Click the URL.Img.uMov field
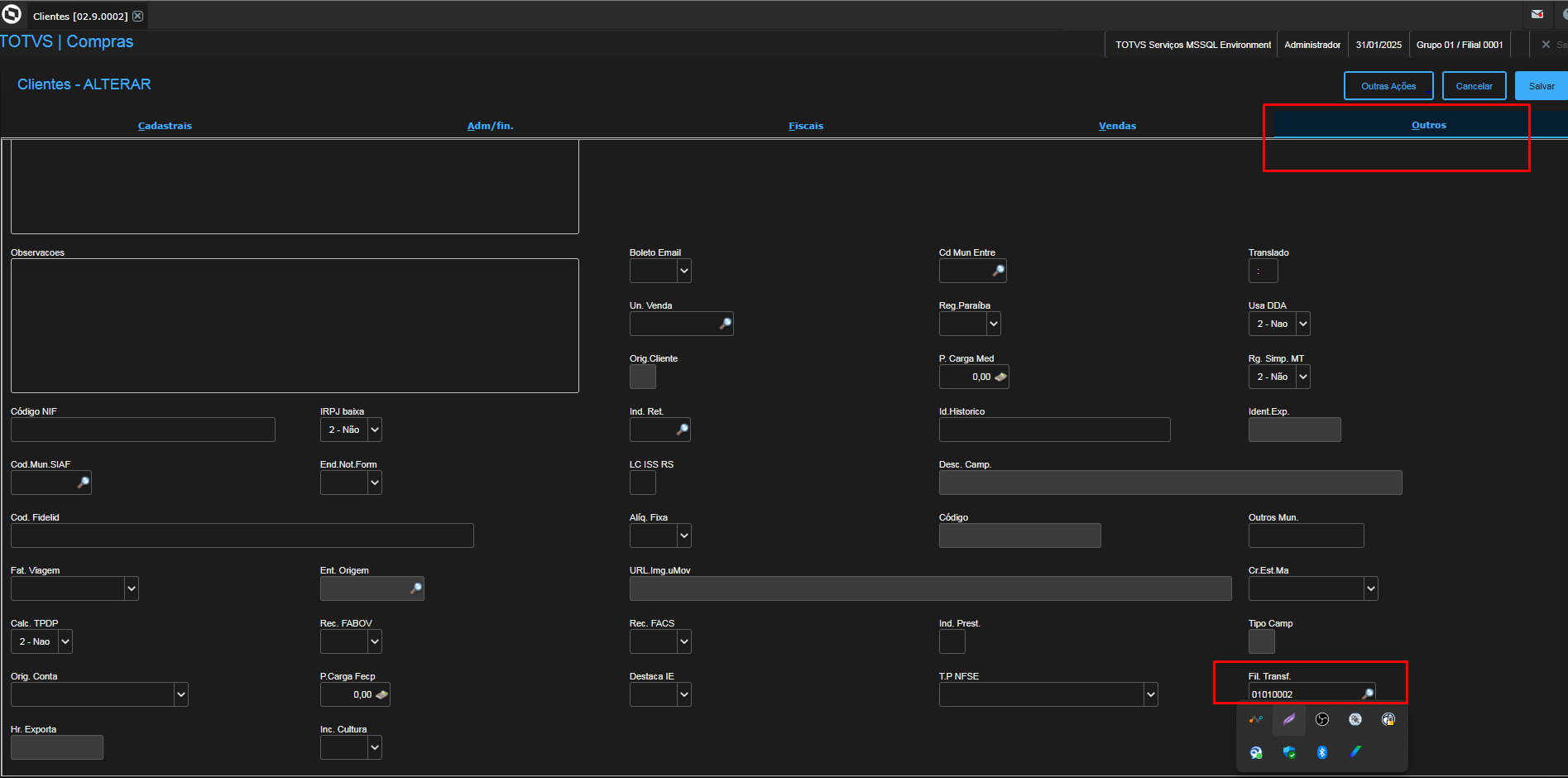This screenshot has height=778, width=1568. [x=931, y=588]
